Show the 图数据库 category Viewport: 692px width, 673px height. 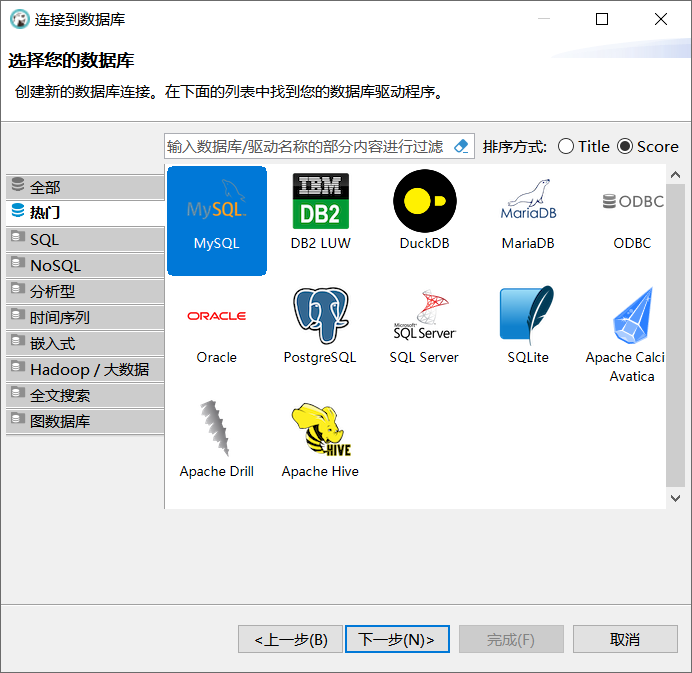click(86, 421)
